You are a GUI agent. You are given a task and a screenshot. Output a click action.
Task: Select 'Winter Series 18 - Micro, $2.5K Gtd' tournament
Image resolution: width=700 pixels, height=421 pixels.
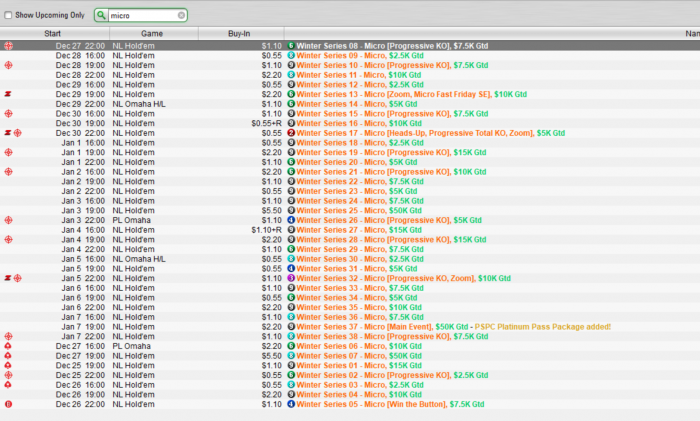(x=360, y=143)
